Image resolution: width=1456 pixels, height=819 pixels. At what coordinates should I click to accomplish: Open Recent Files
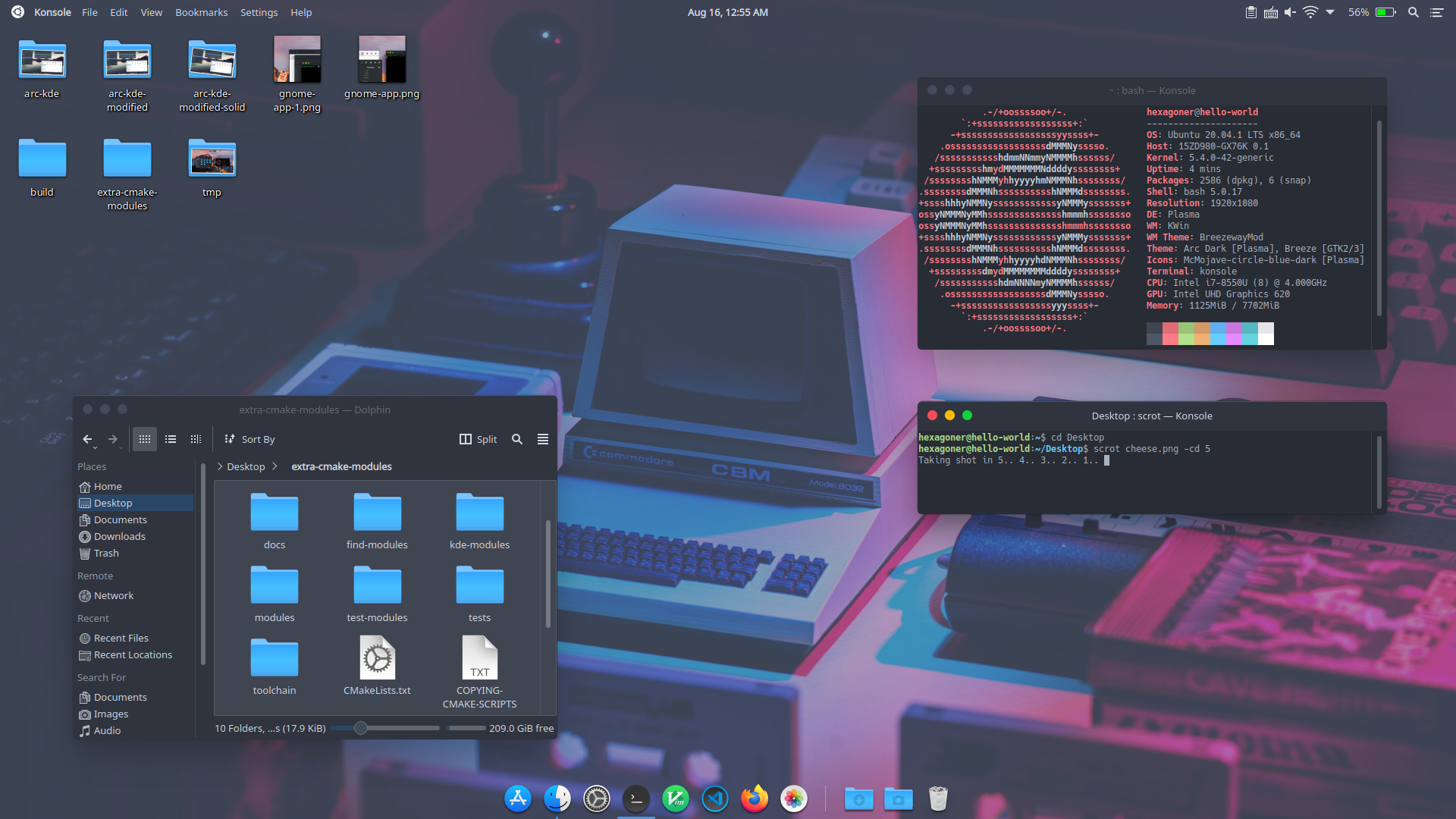(x=135, y=638)
